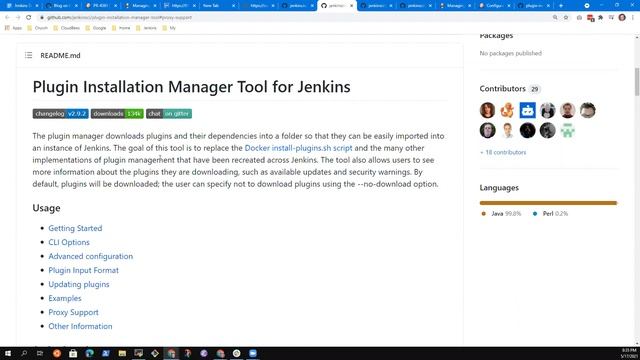Expand the My bookmarks folder

[x=169, y=28]
